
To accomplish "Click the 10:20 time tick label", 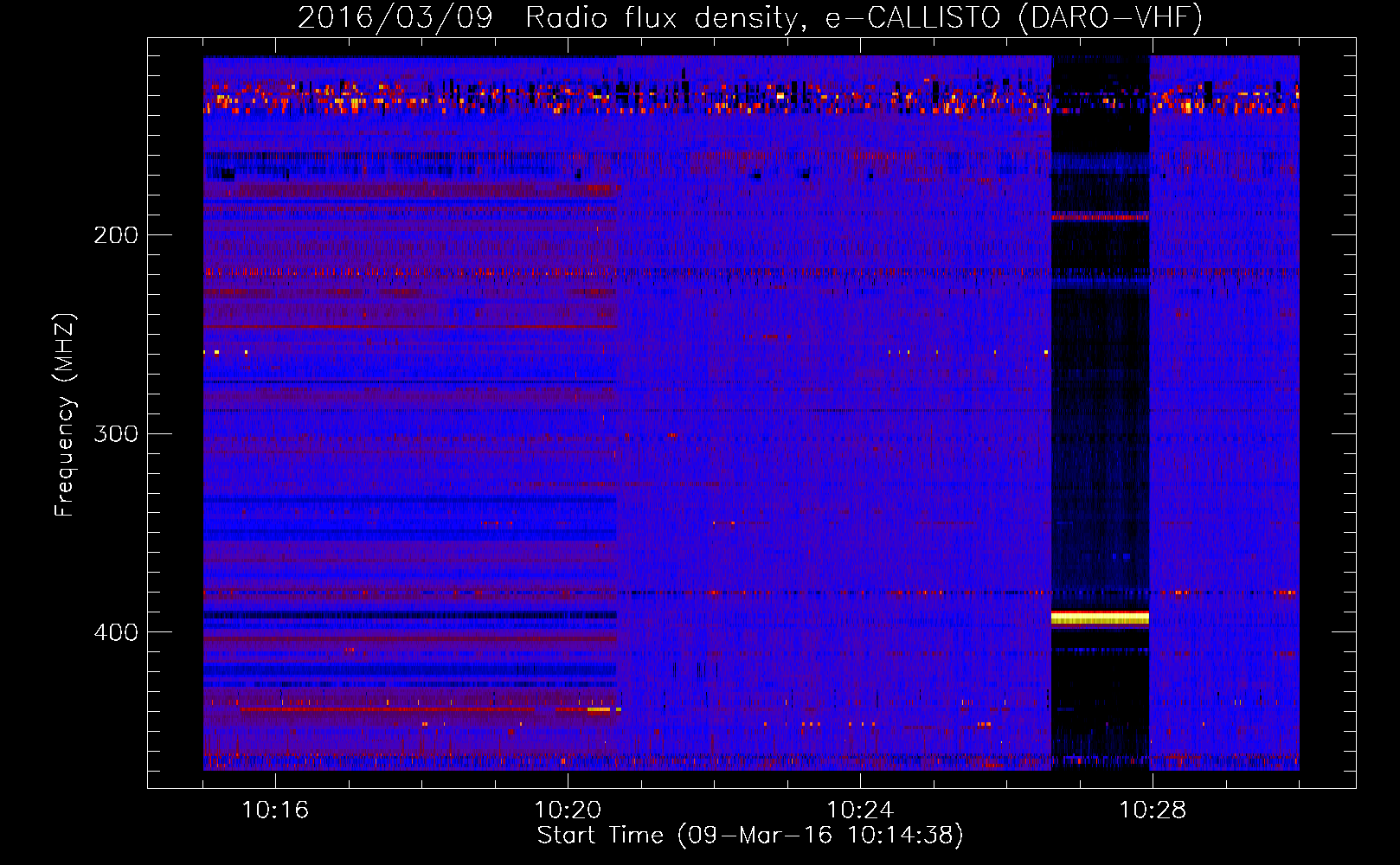I will tap(567, 811).
